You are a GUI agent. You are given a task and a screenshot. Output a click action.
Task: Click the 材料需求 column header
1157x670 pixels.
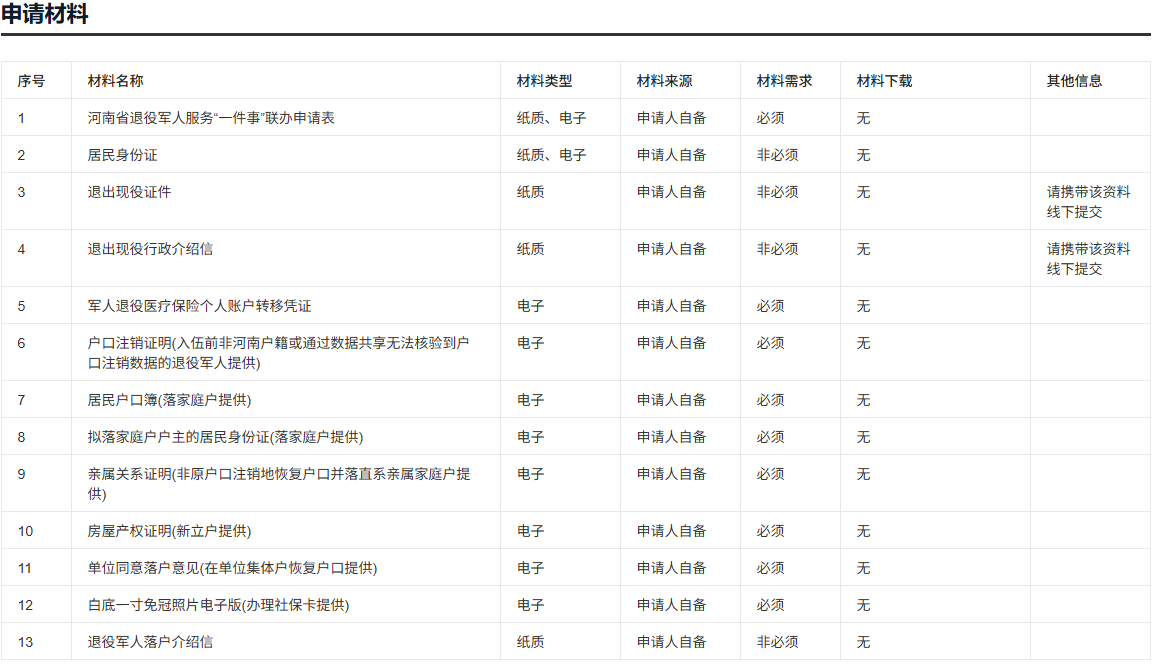tap(784, 81)
